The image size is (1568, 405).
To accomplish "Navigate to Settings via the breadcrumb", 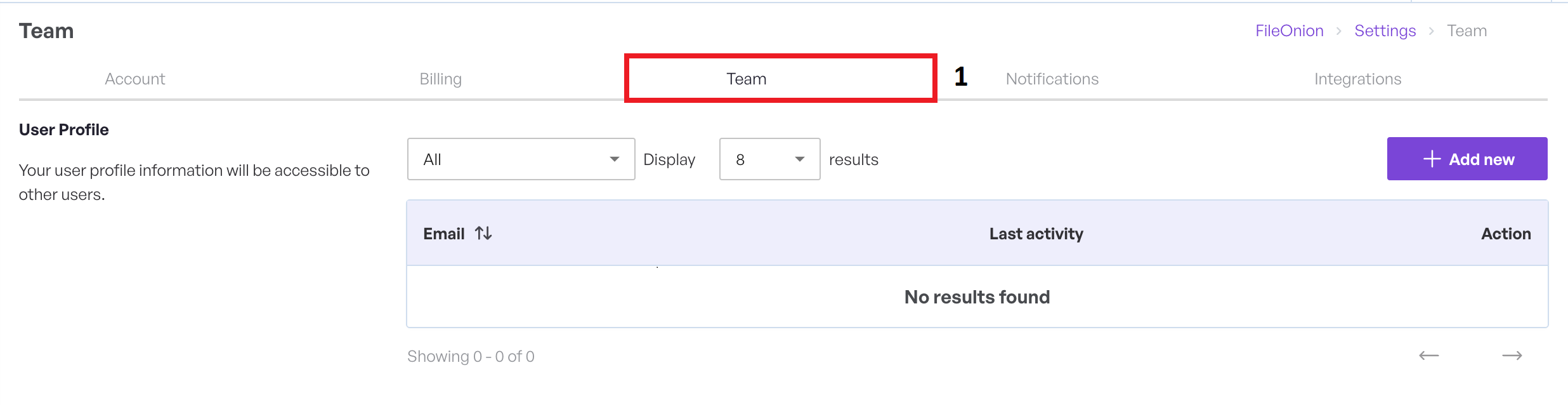I will pos(1385,31).
